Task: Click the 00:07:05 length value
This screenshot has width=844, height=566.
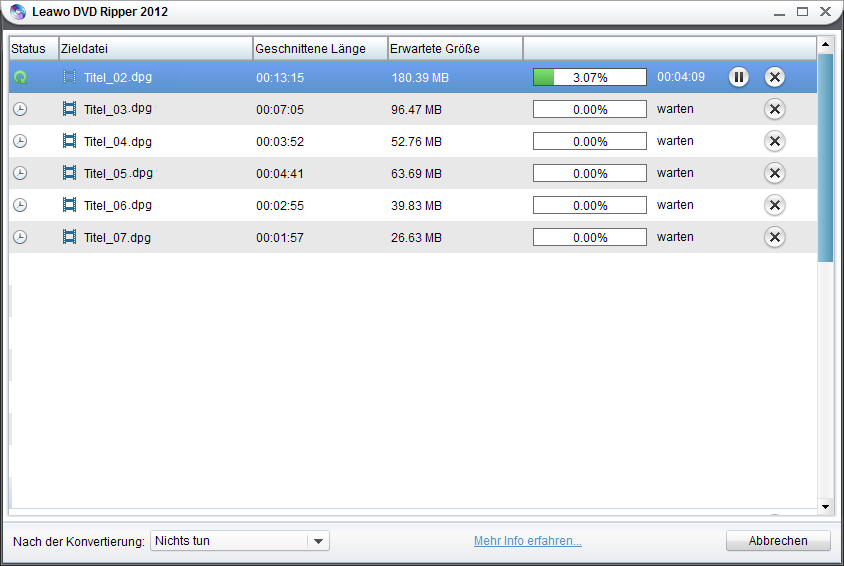Action: point(280,110)
